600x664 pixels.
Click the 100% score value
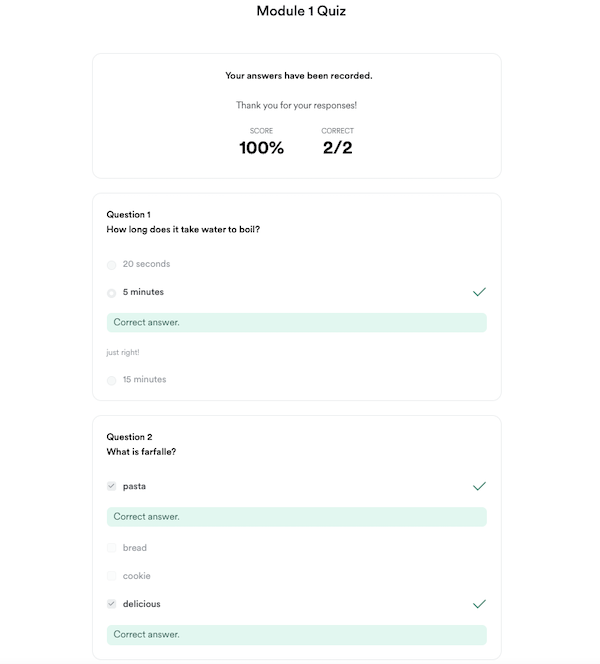pyautogui.click(x=261, y=148)
